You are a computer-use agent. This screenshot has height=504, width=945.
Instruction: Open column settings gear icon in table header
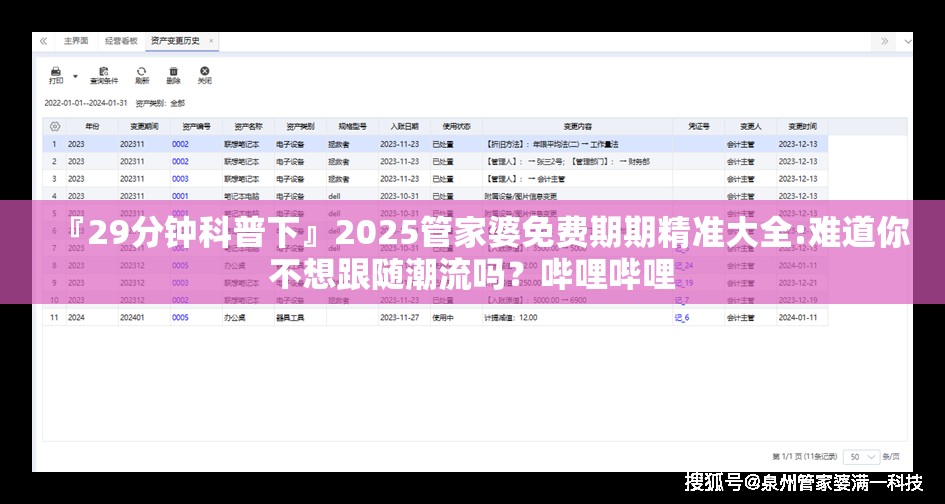pos(55,127)
